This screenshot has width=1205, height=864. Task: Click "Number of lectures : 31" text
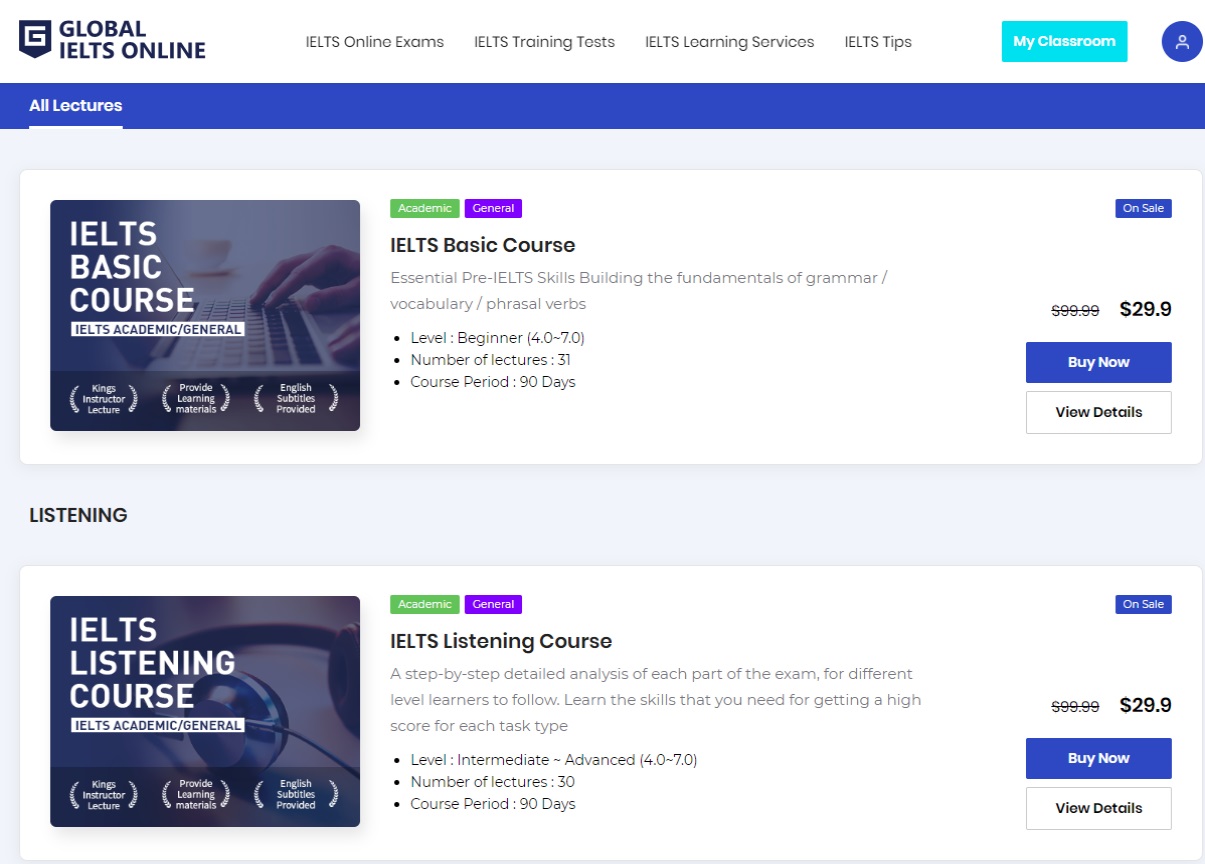click(x=491, y=360)
